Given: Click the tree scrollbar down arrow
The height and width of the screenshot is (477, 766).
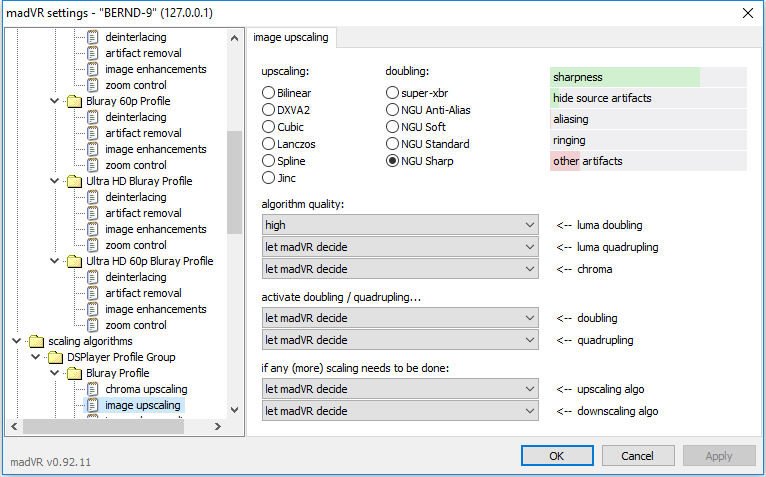Looking at the screenshot, I should [x=234, y=410].
